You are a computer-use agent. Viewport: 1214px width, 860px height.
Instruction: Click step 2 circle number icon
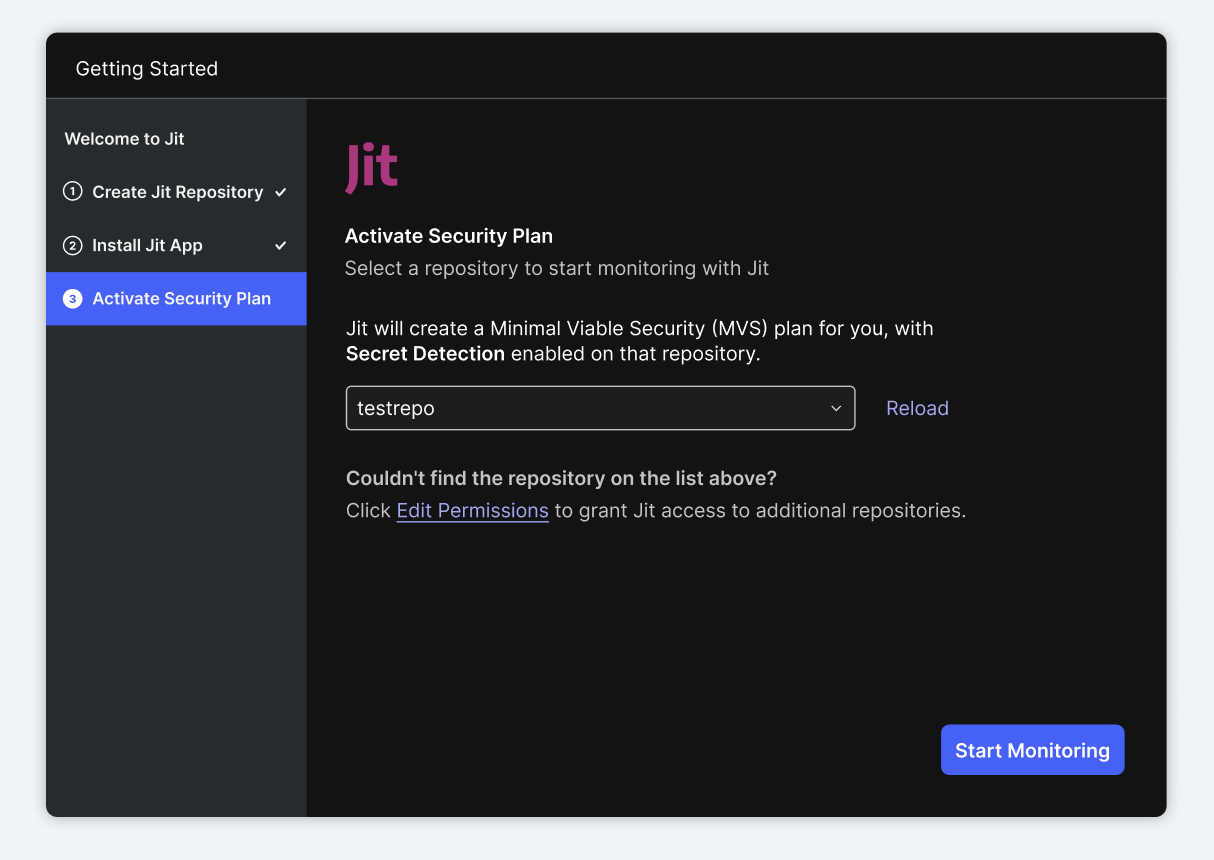pos(72,245)
